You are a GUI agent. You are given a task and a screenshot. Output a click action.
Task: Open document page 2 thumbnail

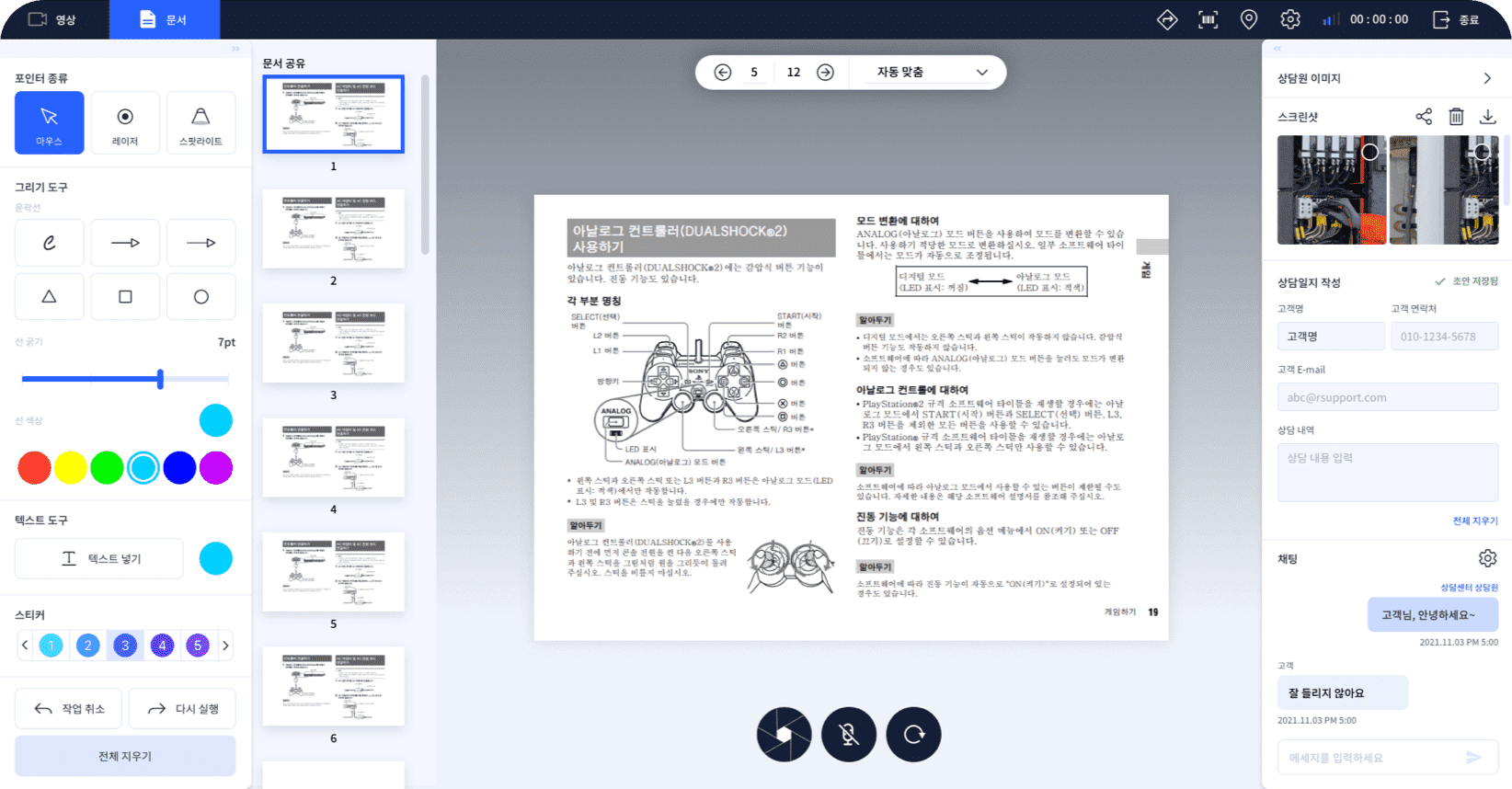point(333,229)
